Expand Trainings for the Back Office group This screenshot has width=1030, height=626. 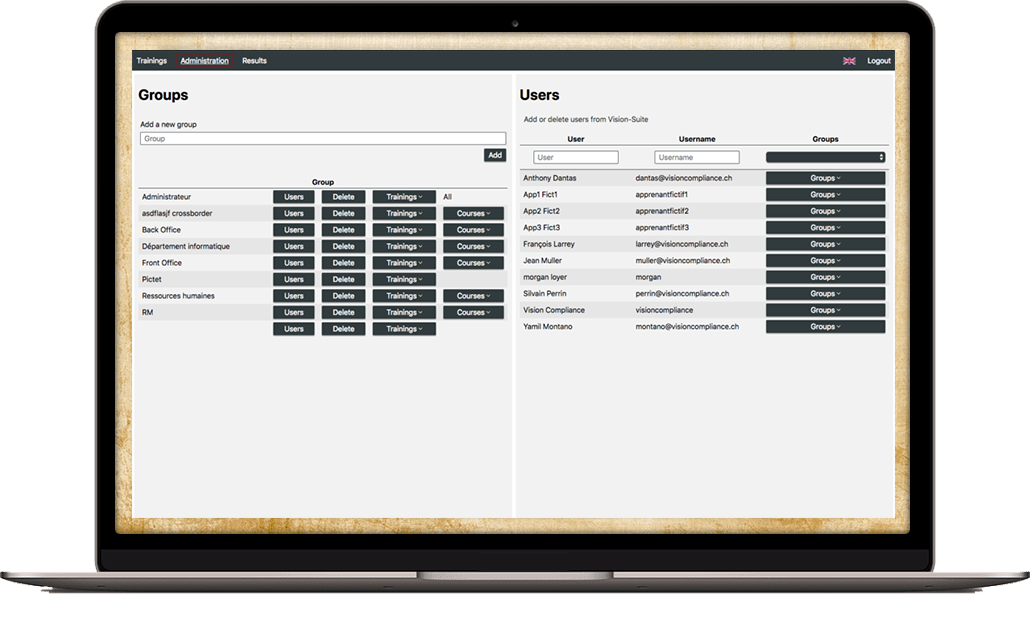pyautogui.click(x=404, y=230)
